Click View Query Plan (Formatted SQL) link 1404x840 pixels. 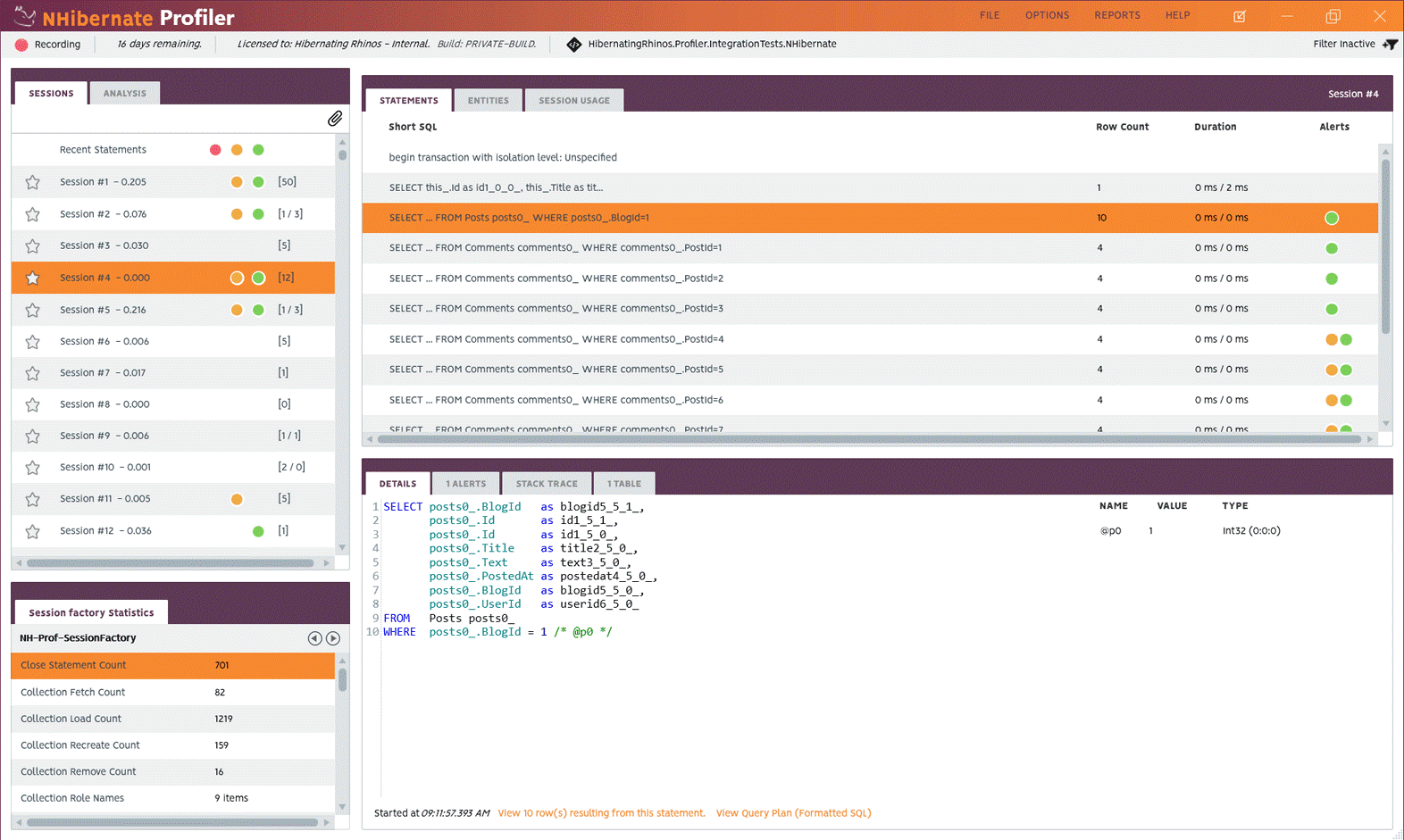793,813
